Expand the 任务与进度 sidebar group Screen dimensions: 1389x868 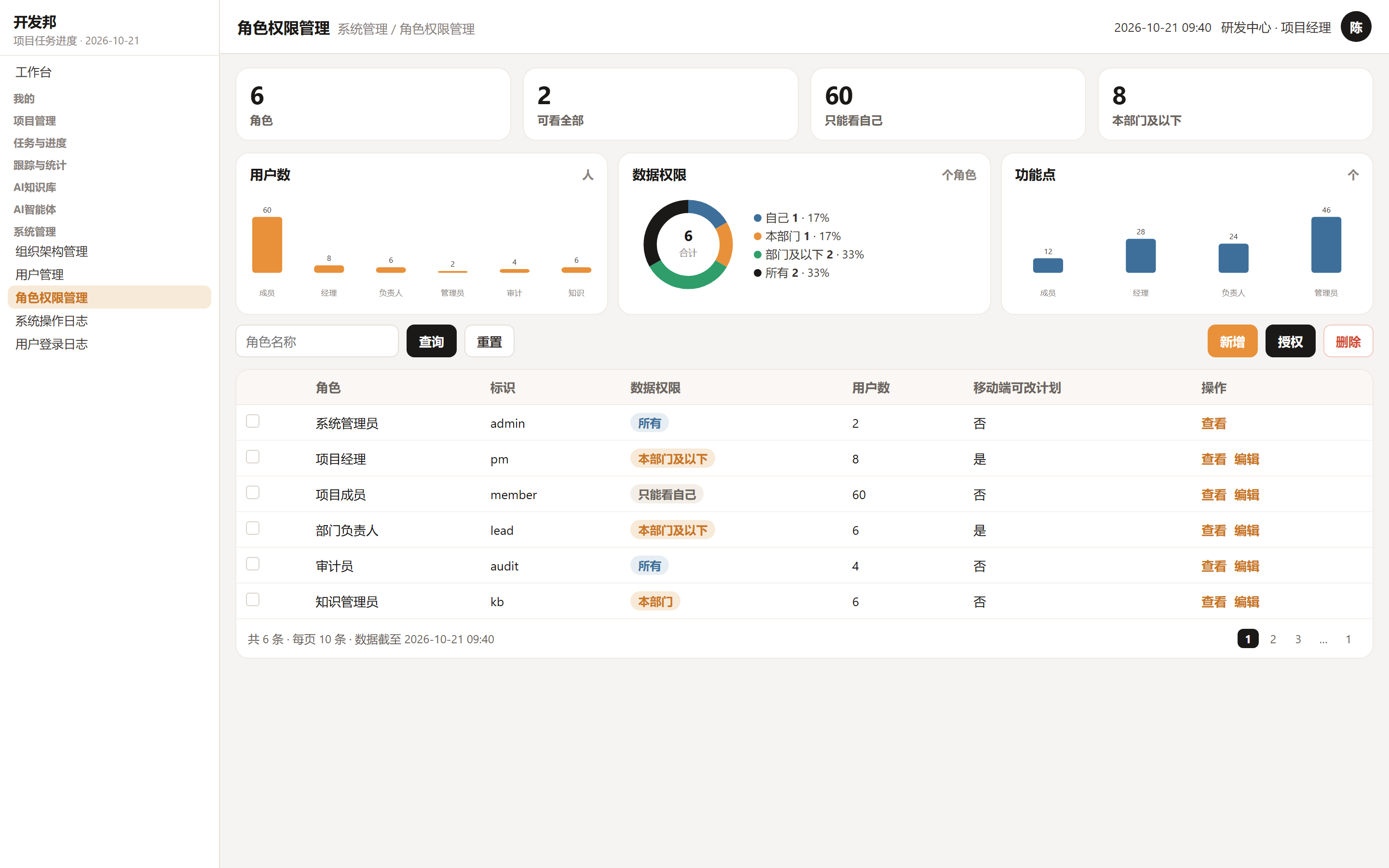(40, 143)
